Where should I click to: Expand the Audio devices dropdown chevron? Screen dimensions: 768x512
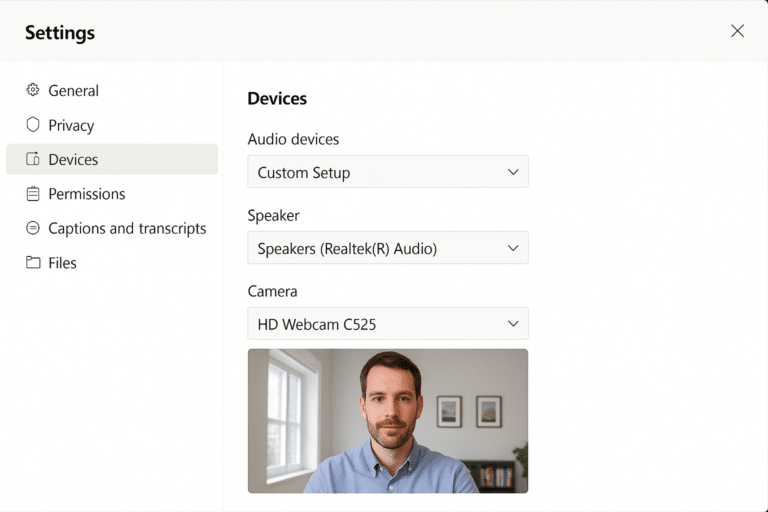click(x=513, y=172)
